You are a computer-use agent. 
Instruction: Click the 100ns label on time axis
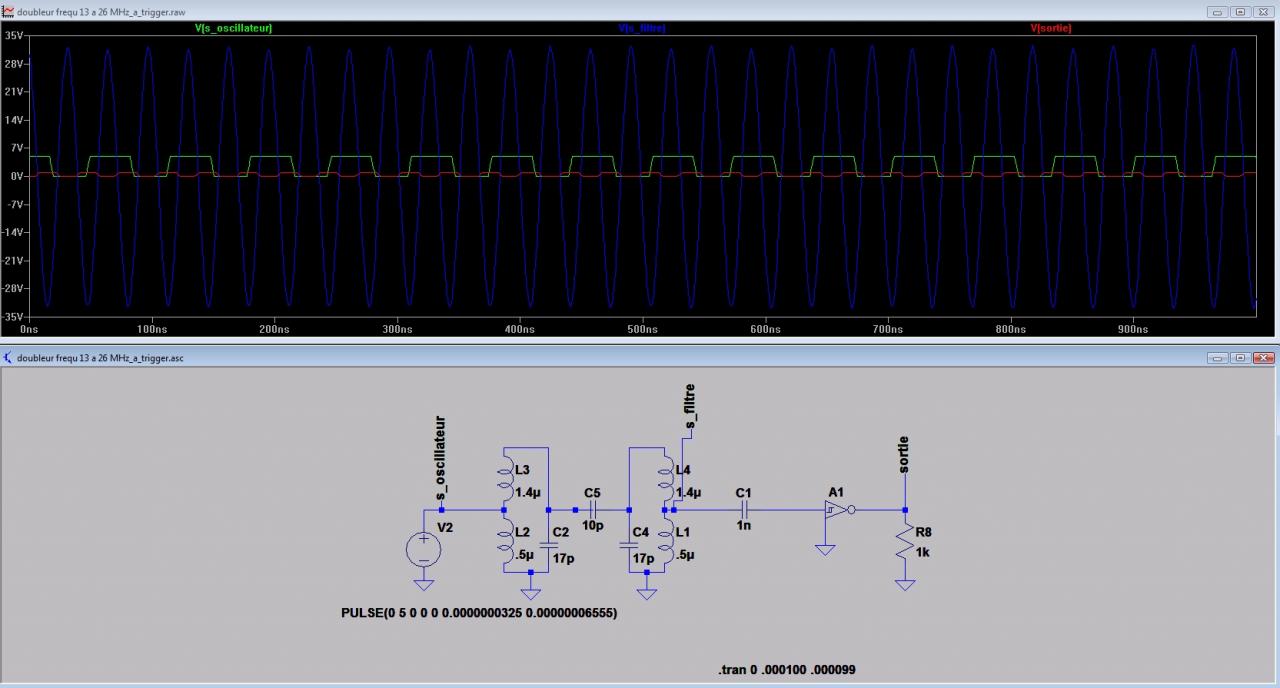click(151, 329)
